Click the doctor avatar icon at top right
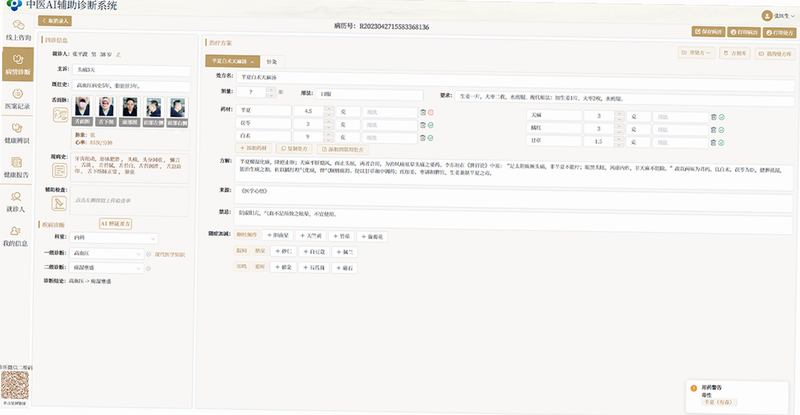 click(x=767, y=16)
